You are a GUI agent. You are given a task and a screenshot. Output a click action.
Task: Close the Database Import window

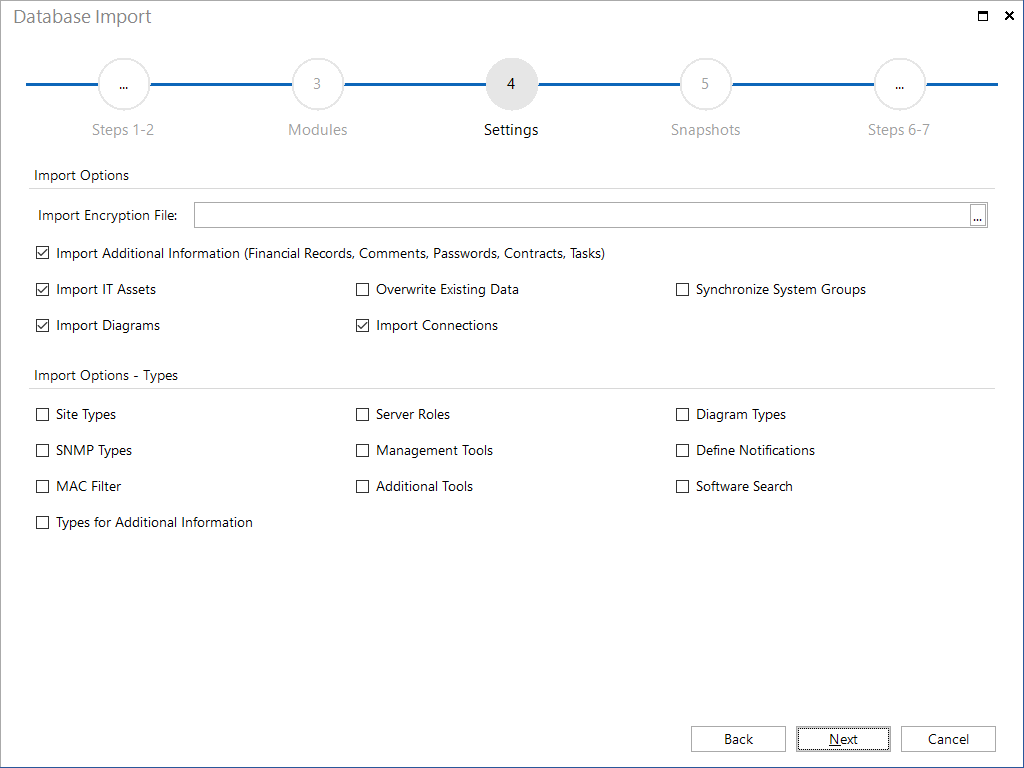1009,16
